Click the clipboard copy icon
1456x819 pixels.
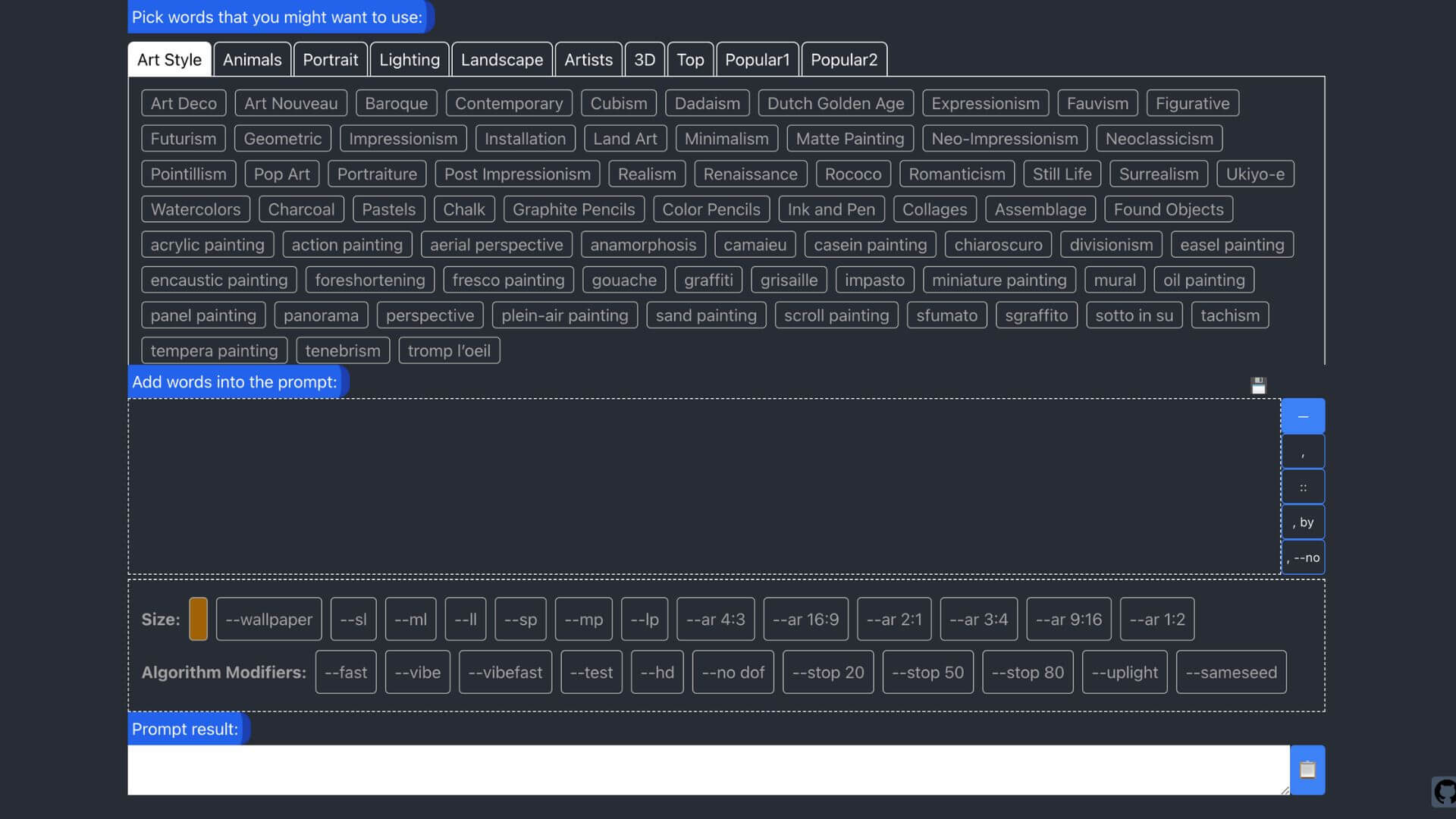tap(1307, 770)
